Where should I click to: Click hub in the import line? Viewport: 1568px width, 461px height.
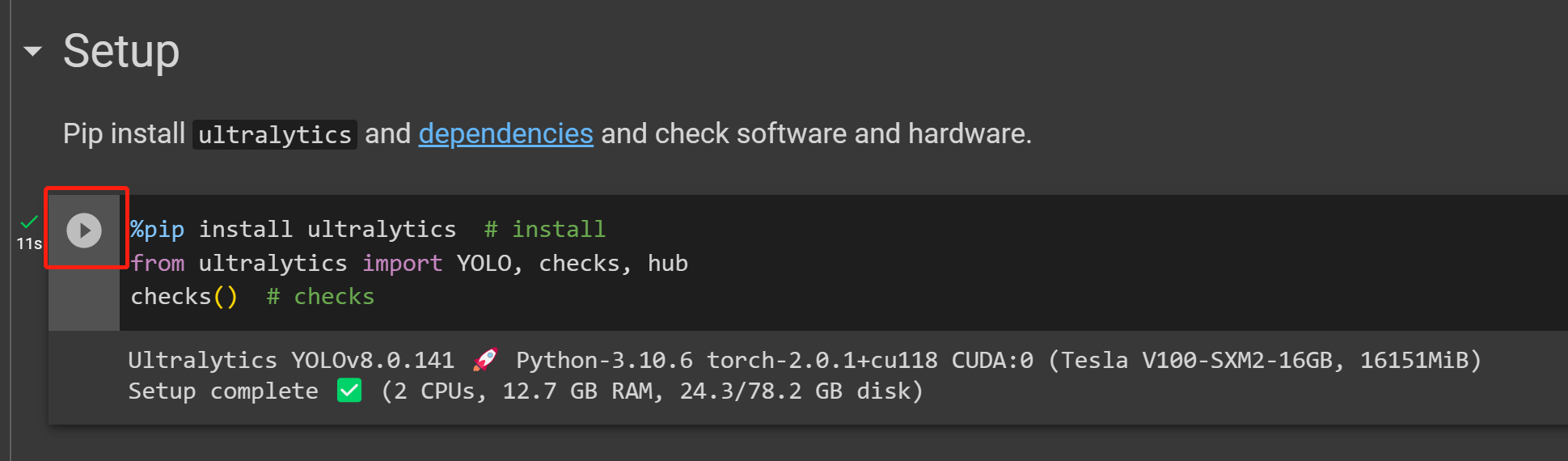pos(667,264)
